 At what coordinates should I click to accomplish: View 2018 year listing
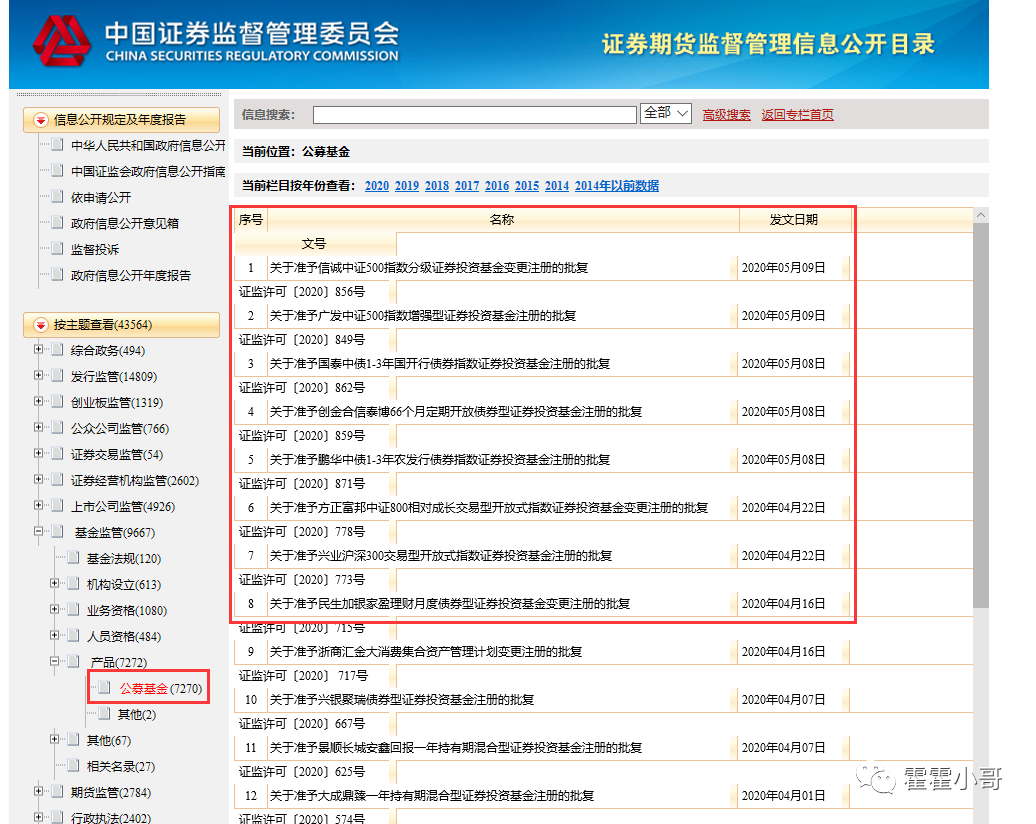(437, 186)
